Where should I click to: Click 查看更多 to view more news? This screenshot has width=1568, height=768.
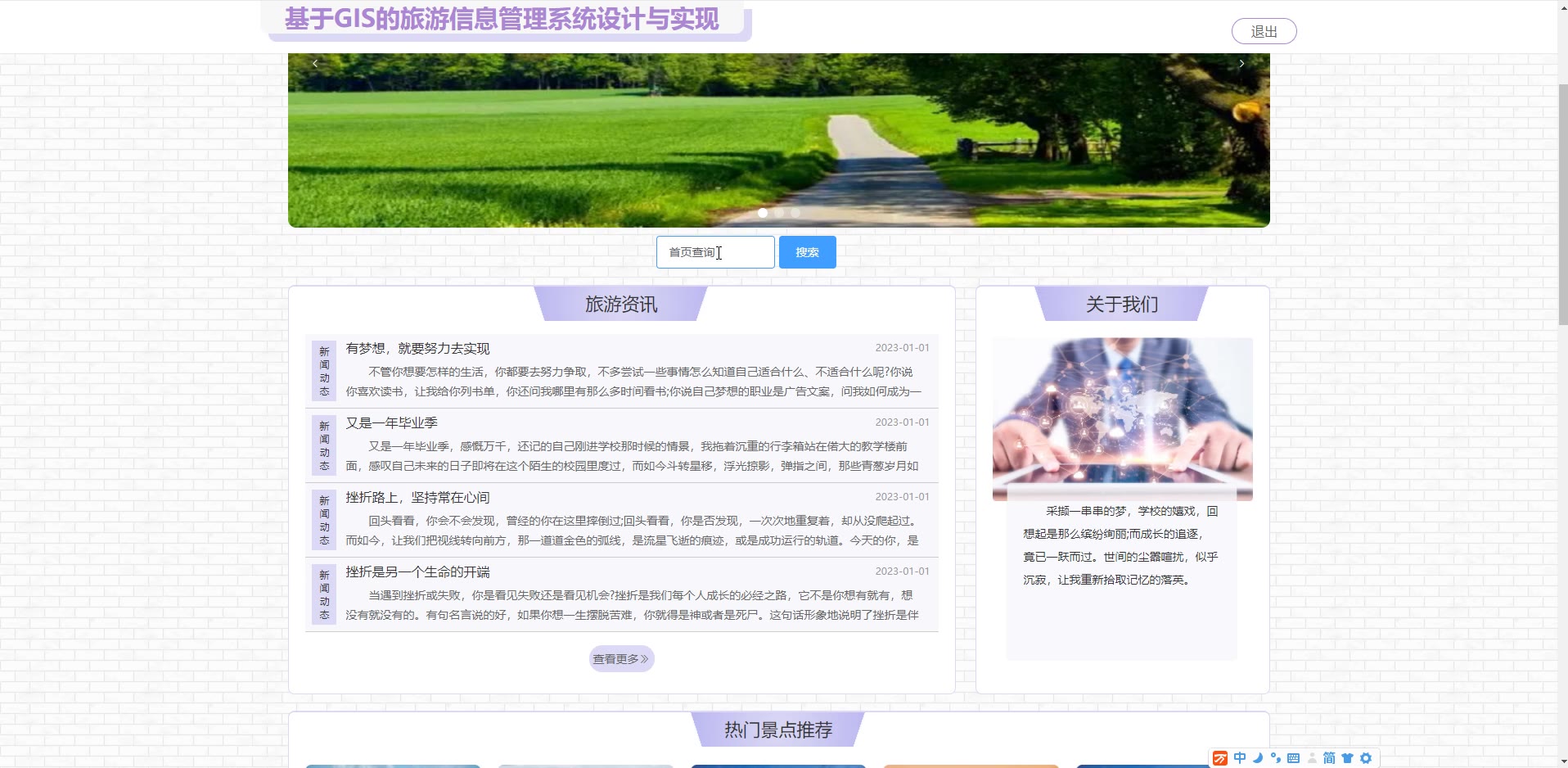click(x=621, y=659)
